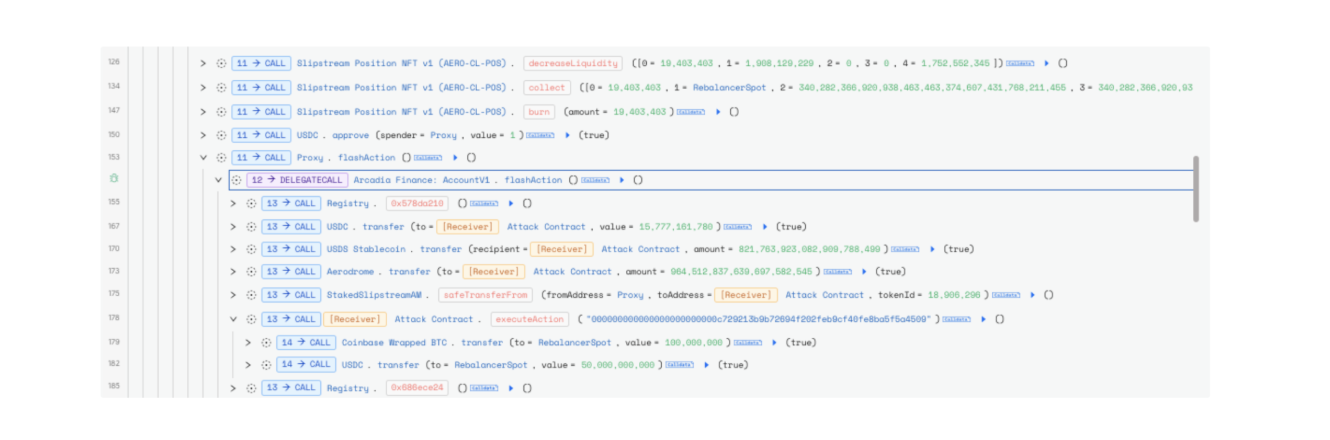Click the dotted-circle icon on the USDC approve row
Image resolution: width=1330 pixels, height=440 pixels.
tap(221, 135)
